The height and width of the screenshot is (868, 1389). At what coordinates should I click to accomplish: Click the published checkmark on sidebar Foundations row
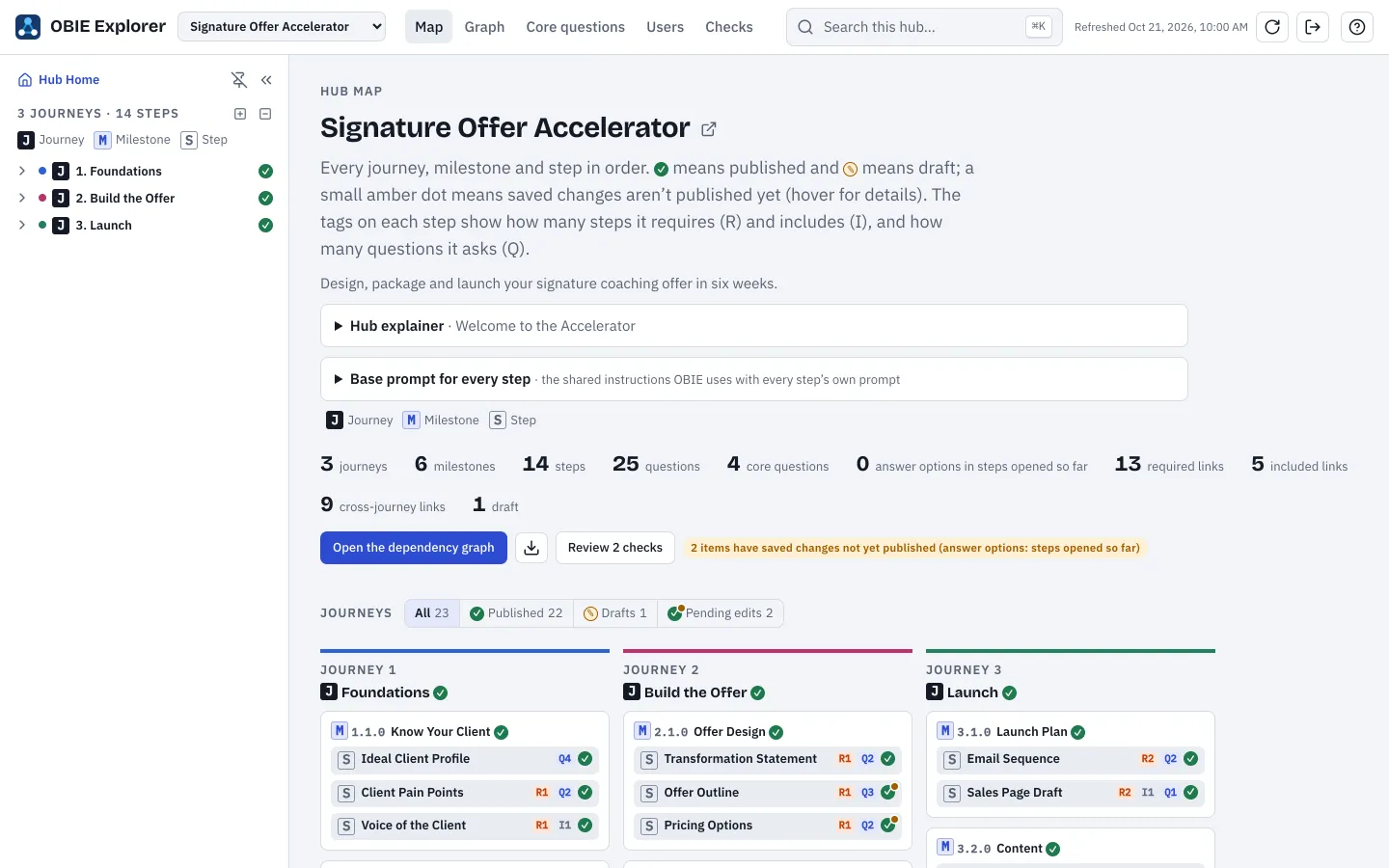coord(265,172)
